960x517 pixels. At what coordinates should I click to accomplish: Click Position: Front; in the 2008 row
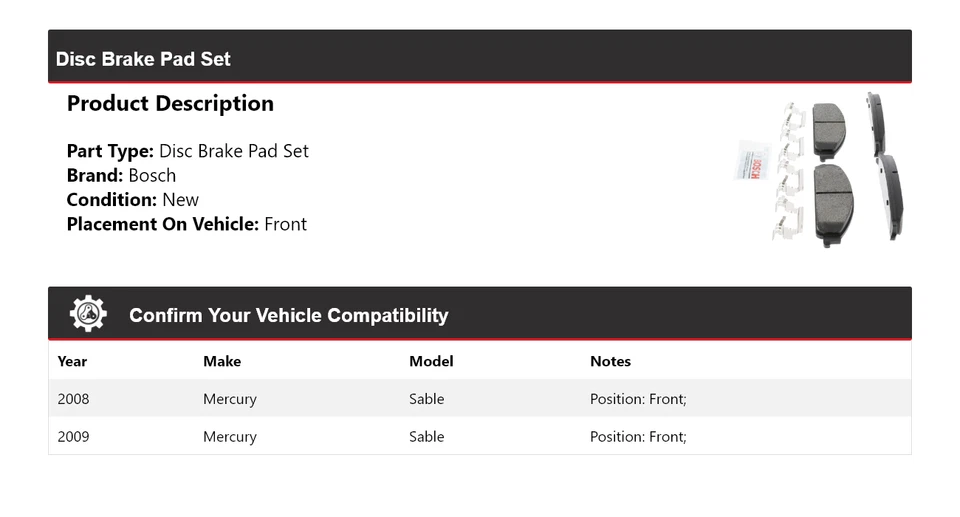coord(638,399)
